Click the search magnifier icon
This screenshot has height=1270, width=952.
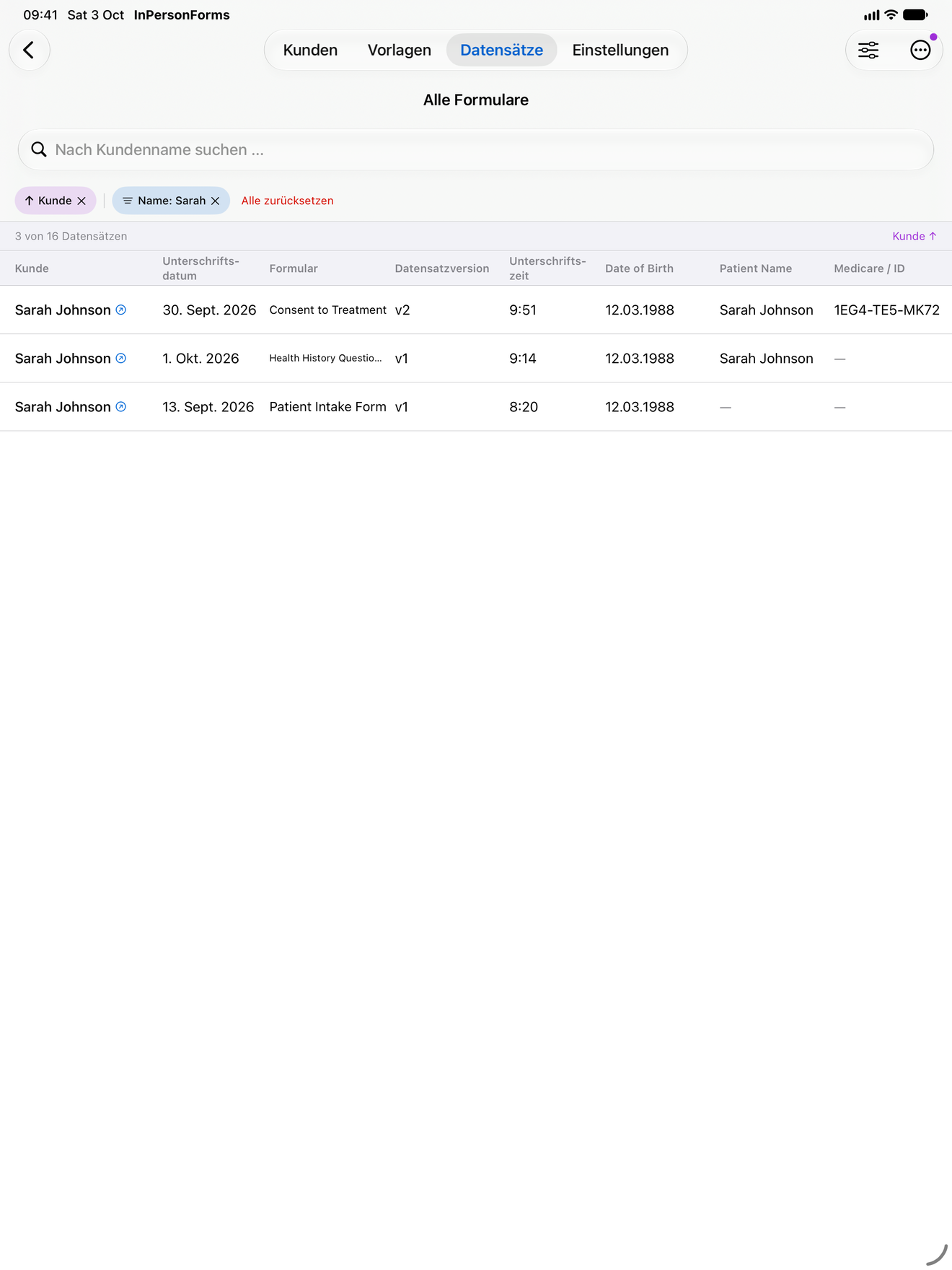(39, 149)
